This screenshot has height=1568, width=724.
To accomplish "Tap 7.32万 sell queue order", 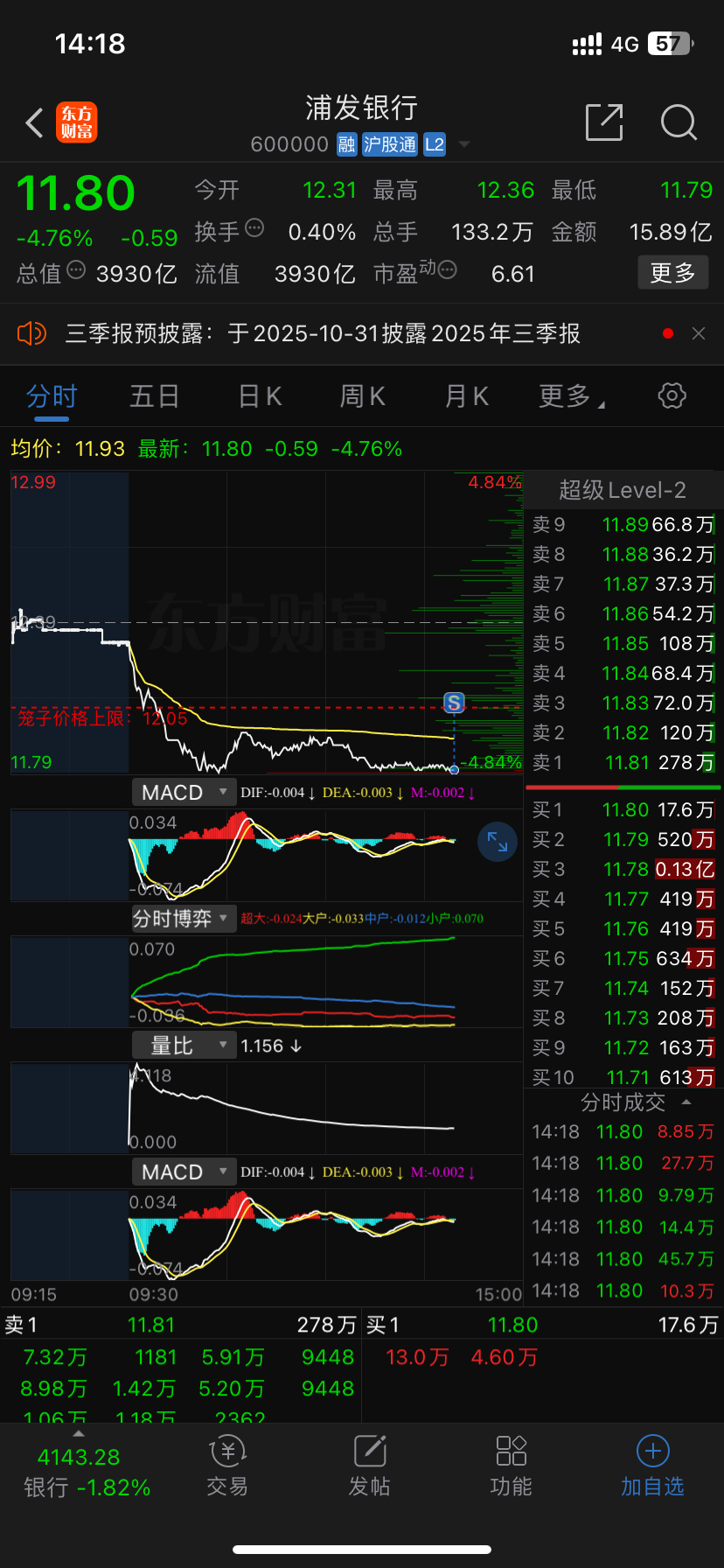I will click(x=55, y=1357).
